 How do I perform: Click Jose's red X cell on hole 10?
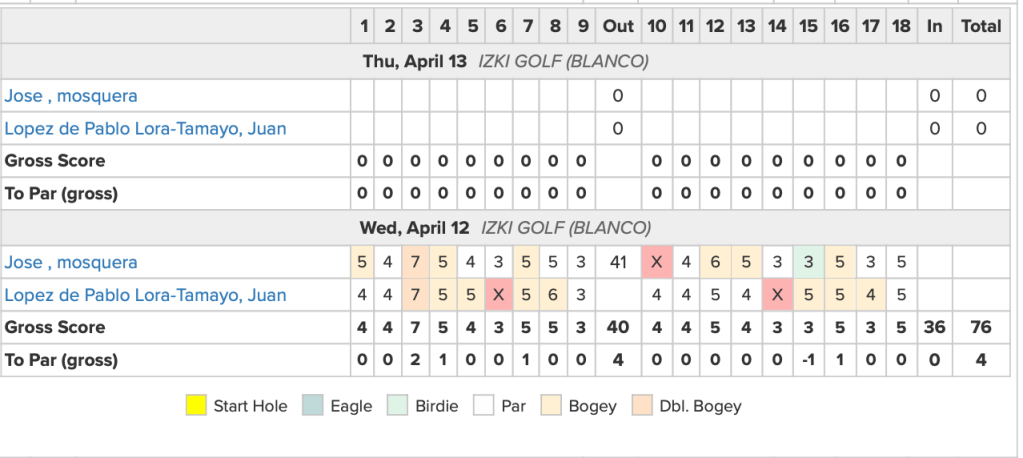[656, 262]
